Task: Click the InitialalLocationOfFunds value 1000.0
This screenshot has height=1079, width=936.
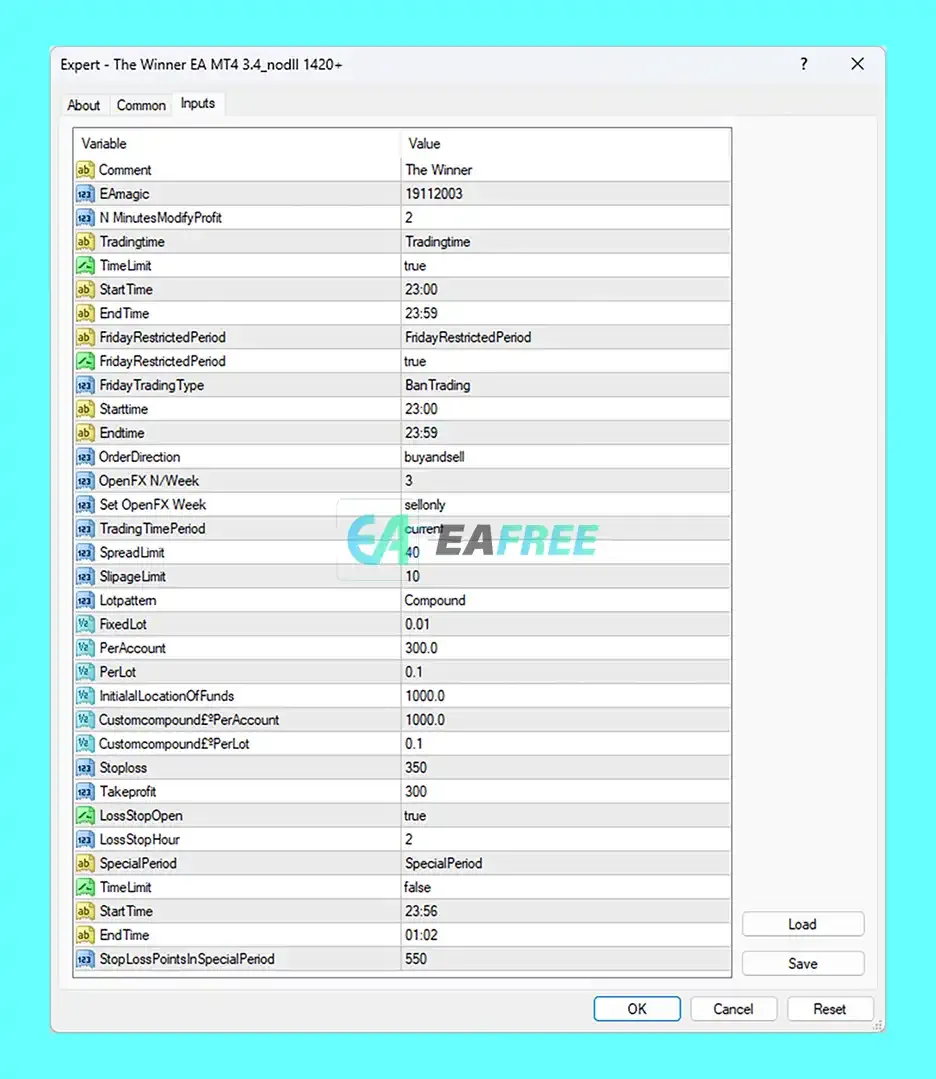Action: click(425, 696)
